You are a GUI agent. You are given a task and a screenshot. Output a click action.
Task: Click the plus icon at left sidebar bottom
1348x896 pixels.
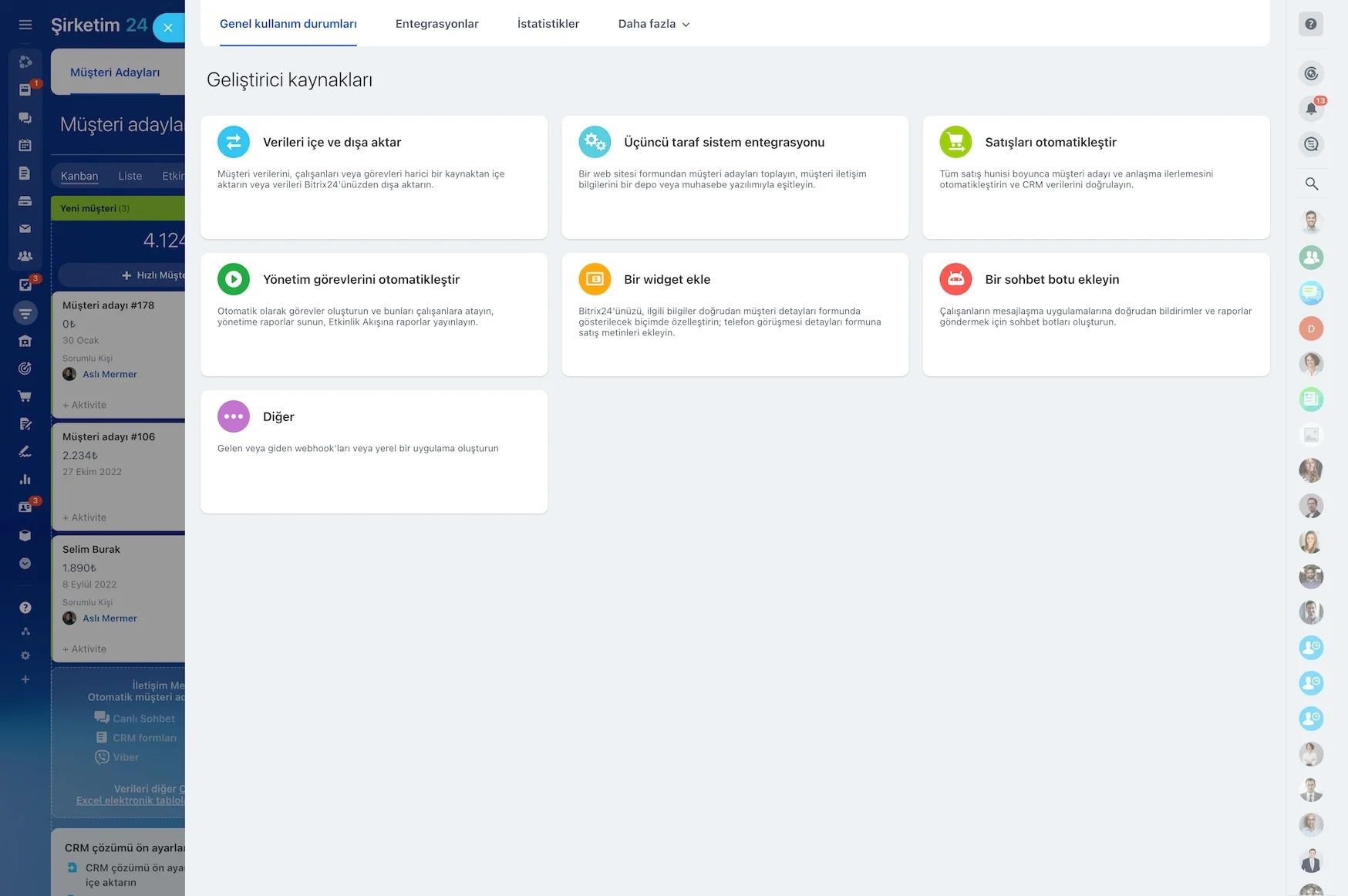(x=25, y=679)
